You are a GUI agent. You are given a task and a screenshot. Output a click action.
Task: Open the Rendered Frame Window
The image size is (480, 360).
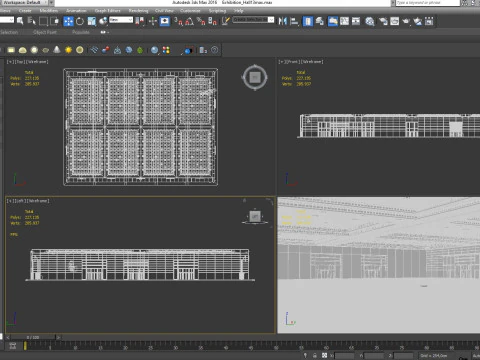(395, 21)
